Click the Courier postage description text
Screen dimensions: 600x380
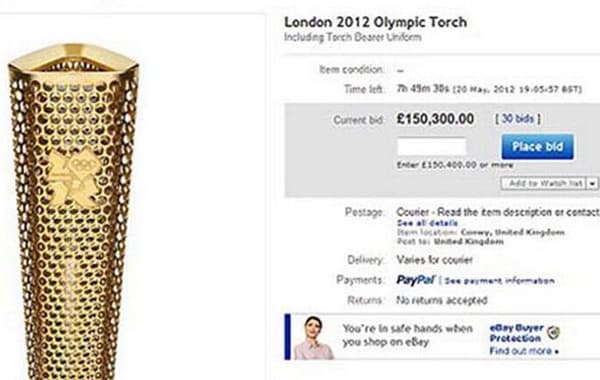pos(498,212)
